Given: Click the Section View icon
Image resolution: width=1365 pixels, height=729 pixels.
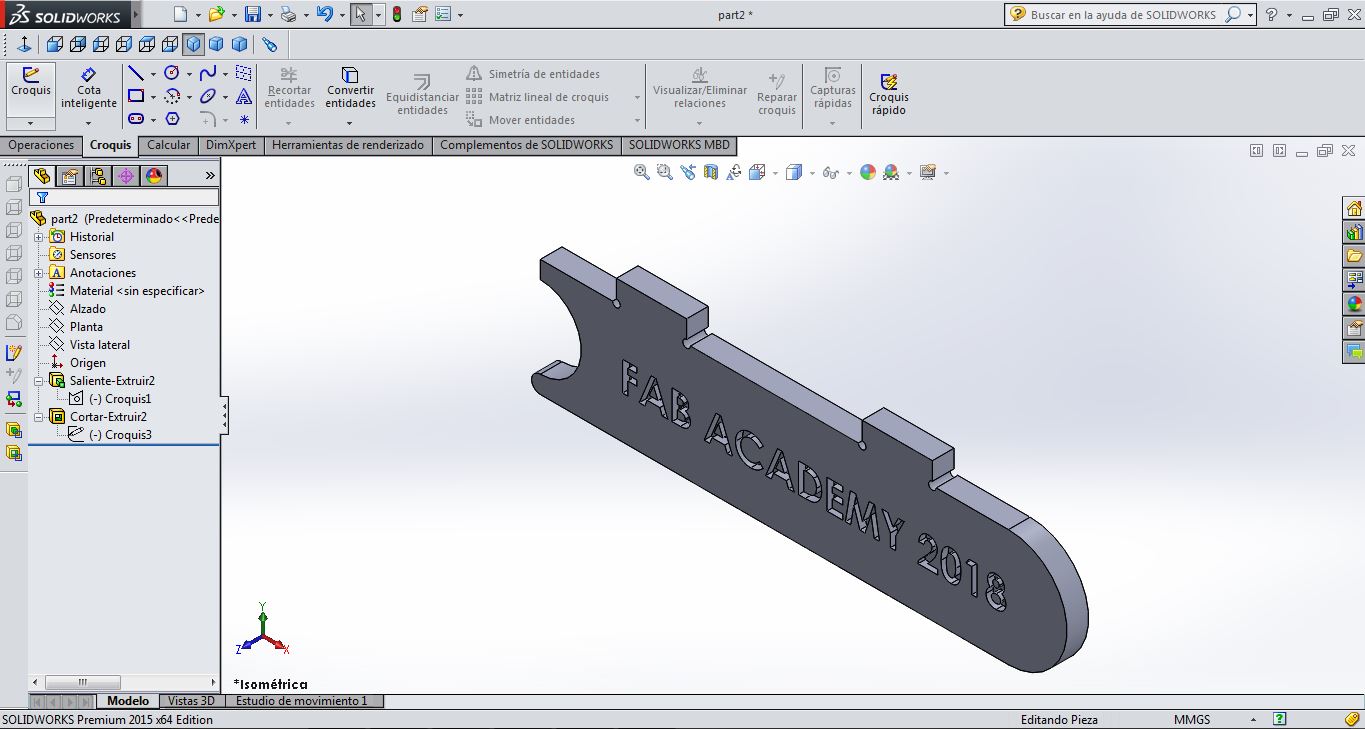Looking at the screenshot, I should click(x=711, y=172).
